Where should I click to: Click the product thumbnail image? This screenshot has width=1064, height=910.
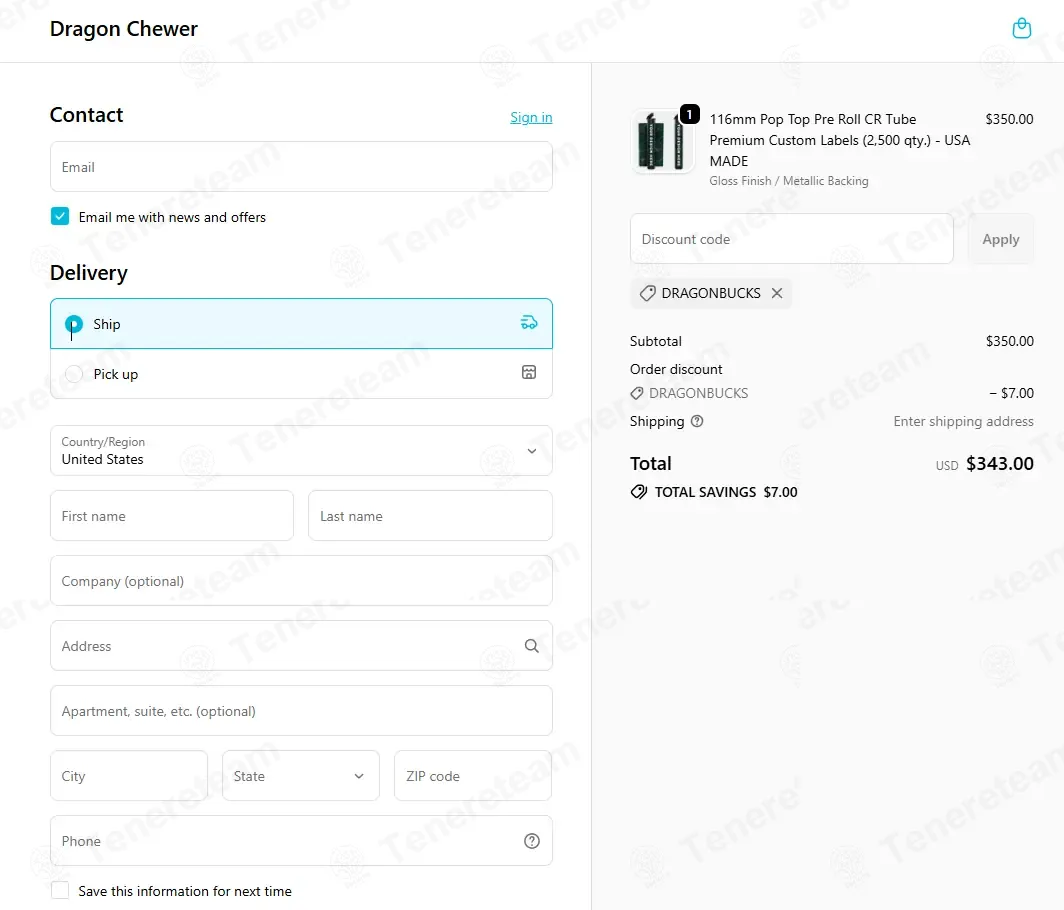point(663,141)
